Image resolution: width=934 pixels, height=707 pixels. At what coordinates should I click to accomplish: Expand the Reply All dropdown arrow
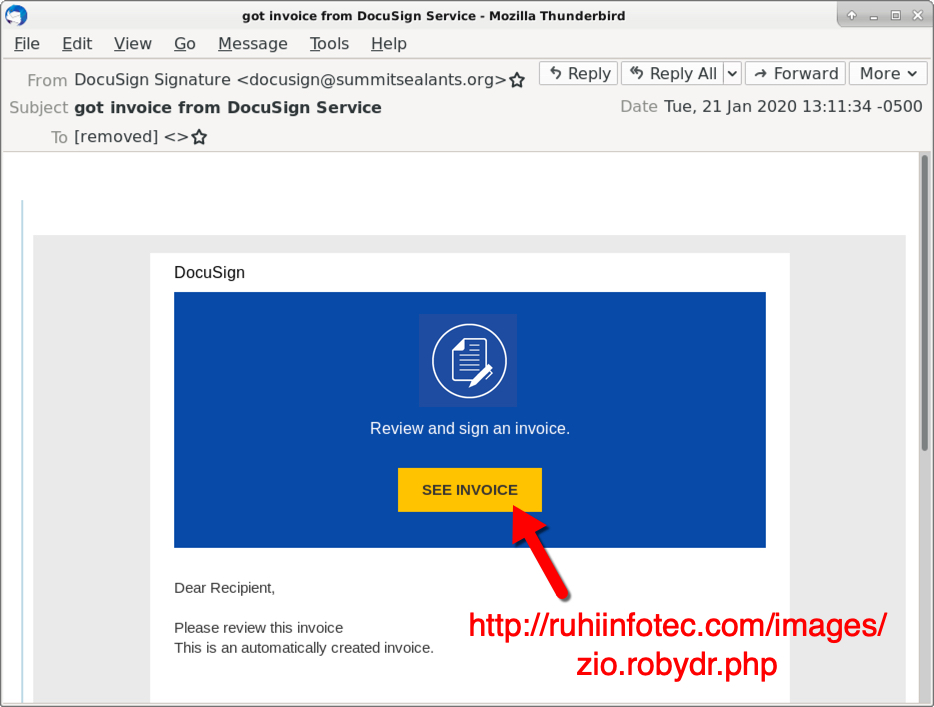[732, 73]
